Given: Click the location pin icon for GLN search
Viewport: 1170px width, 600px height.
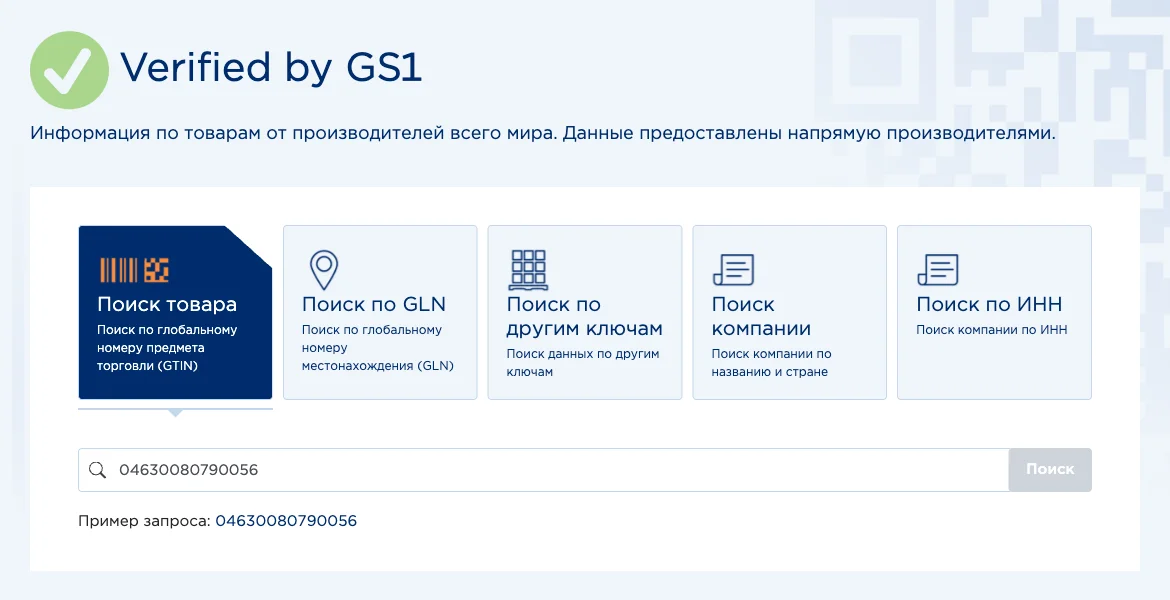Looking at the screenshot, I should tap(324, 270).
